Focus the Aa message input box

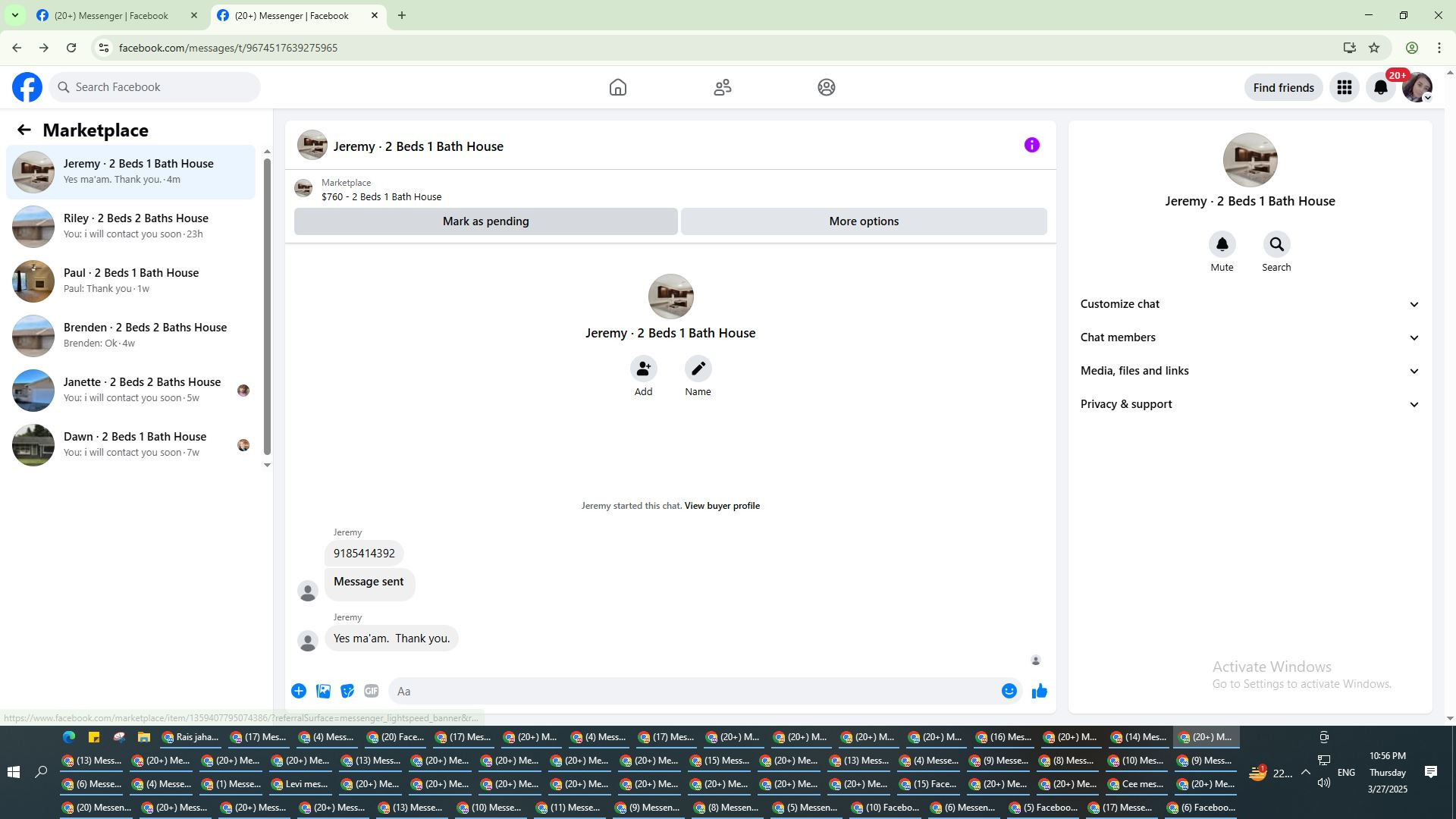click(694, 691)
